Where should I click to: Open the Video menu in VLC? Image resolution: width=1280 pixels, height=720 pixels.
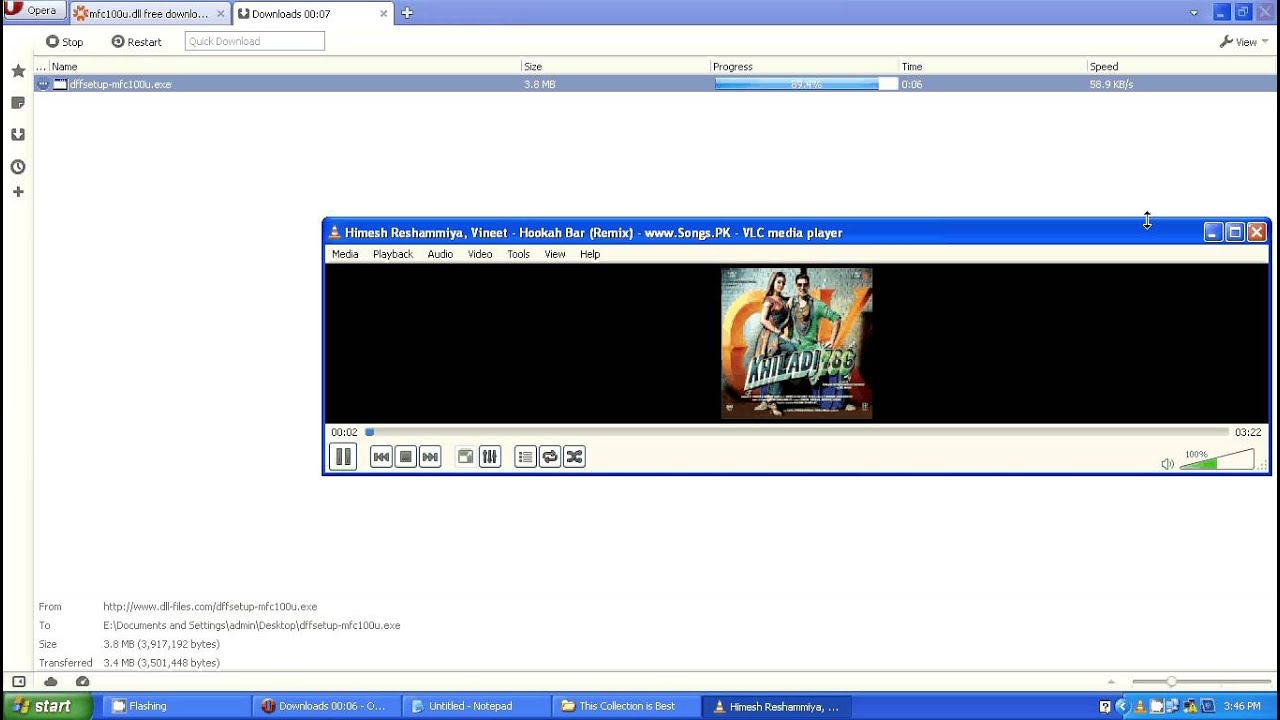(x=480, y=254)
